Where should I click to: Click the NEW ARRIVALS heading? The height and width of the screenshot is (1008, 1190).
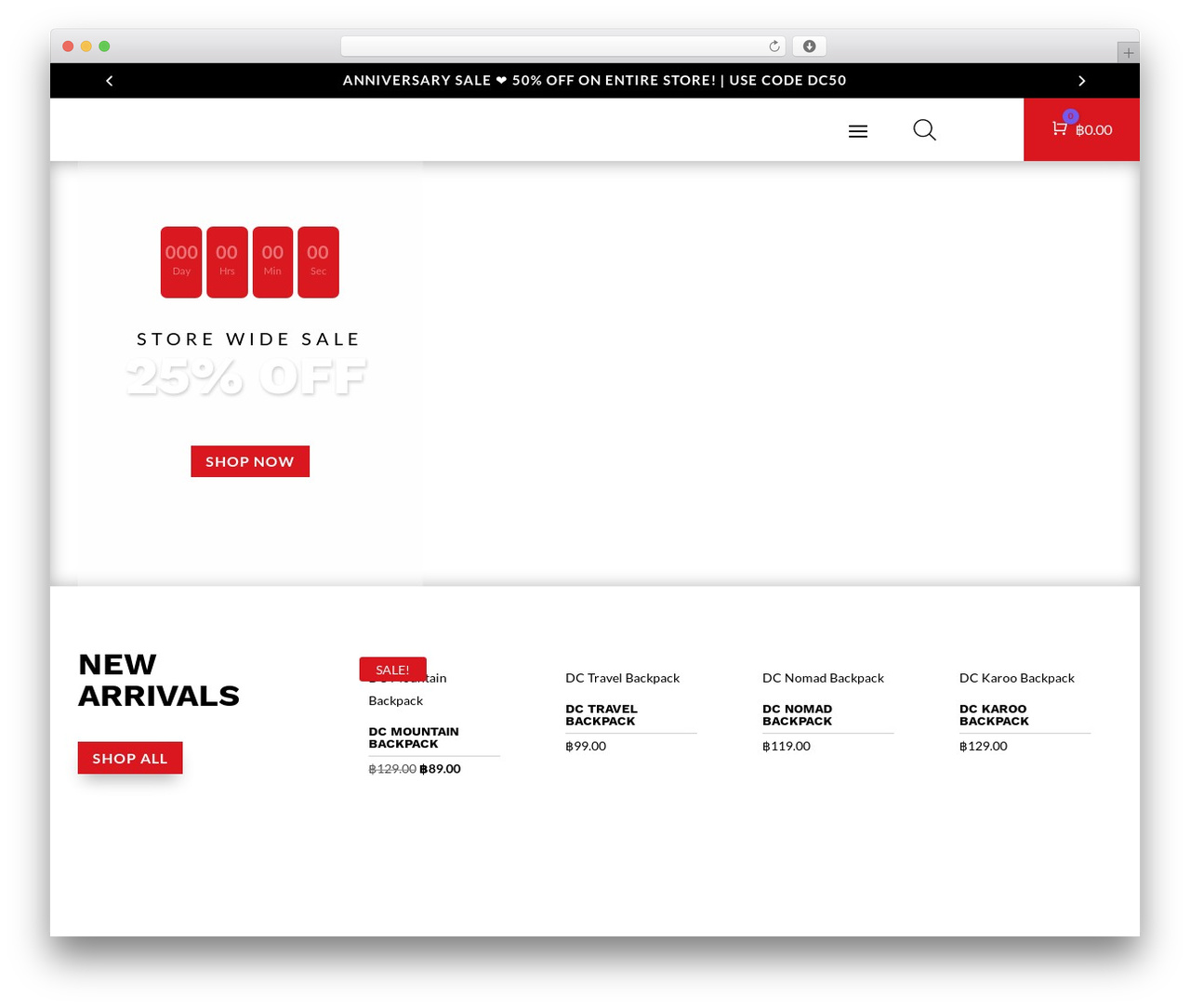159,680
